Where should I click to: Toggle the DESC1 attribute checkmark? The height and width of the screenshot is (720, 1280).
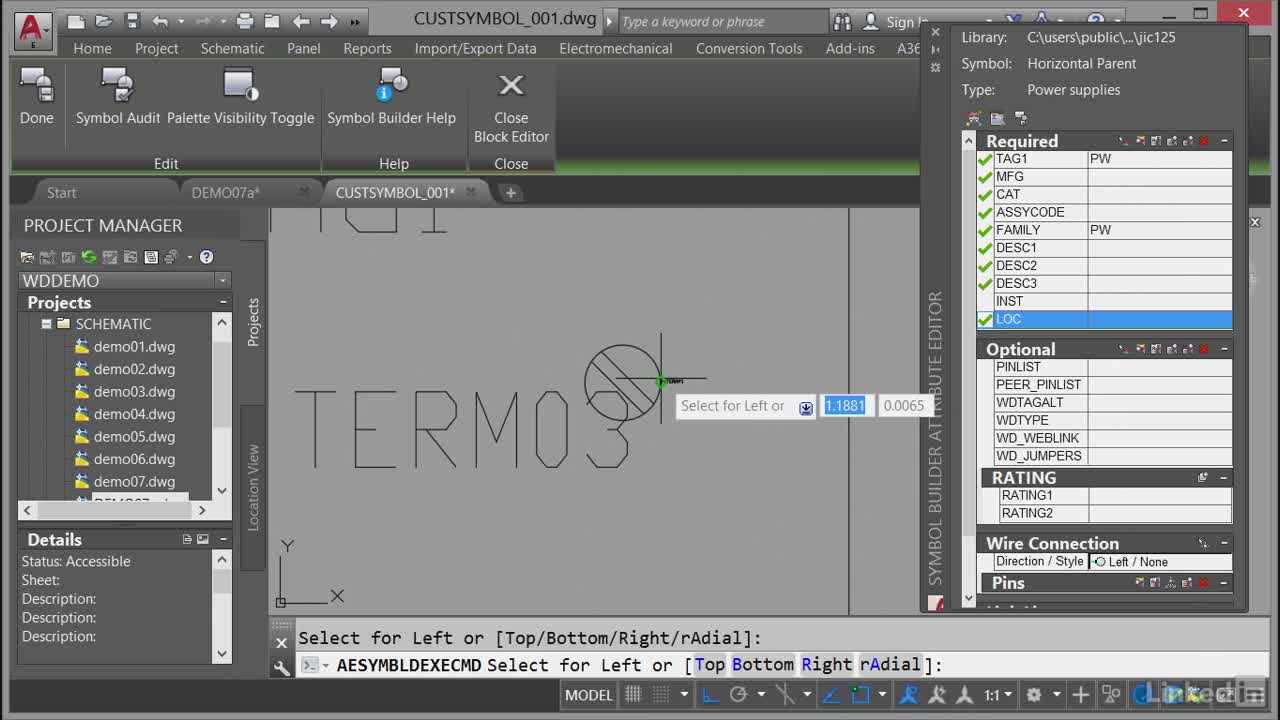pos(985,248)
